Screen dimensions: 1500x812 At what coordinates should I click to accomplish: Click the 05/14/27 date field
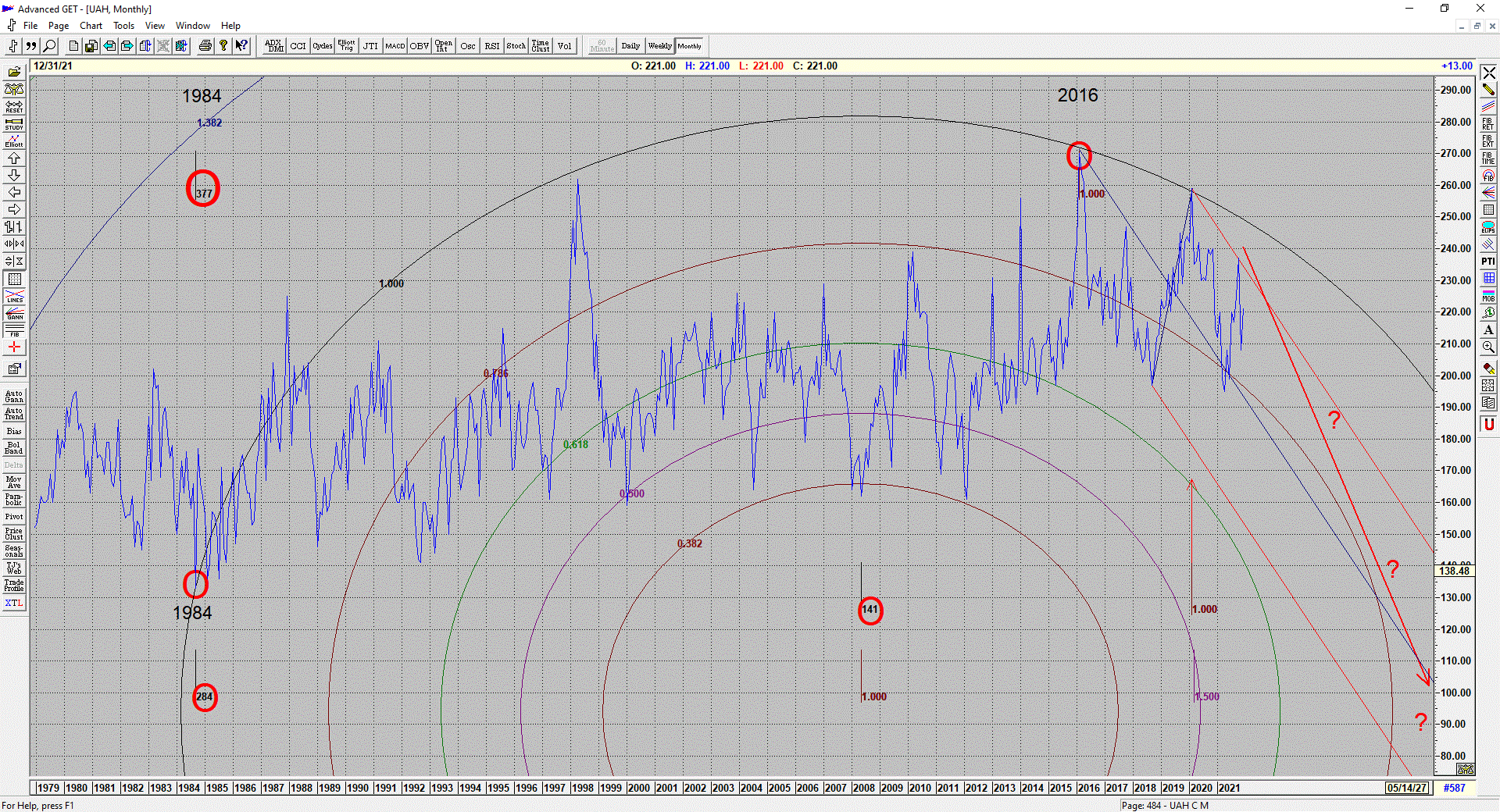[x=1407, y=788]
